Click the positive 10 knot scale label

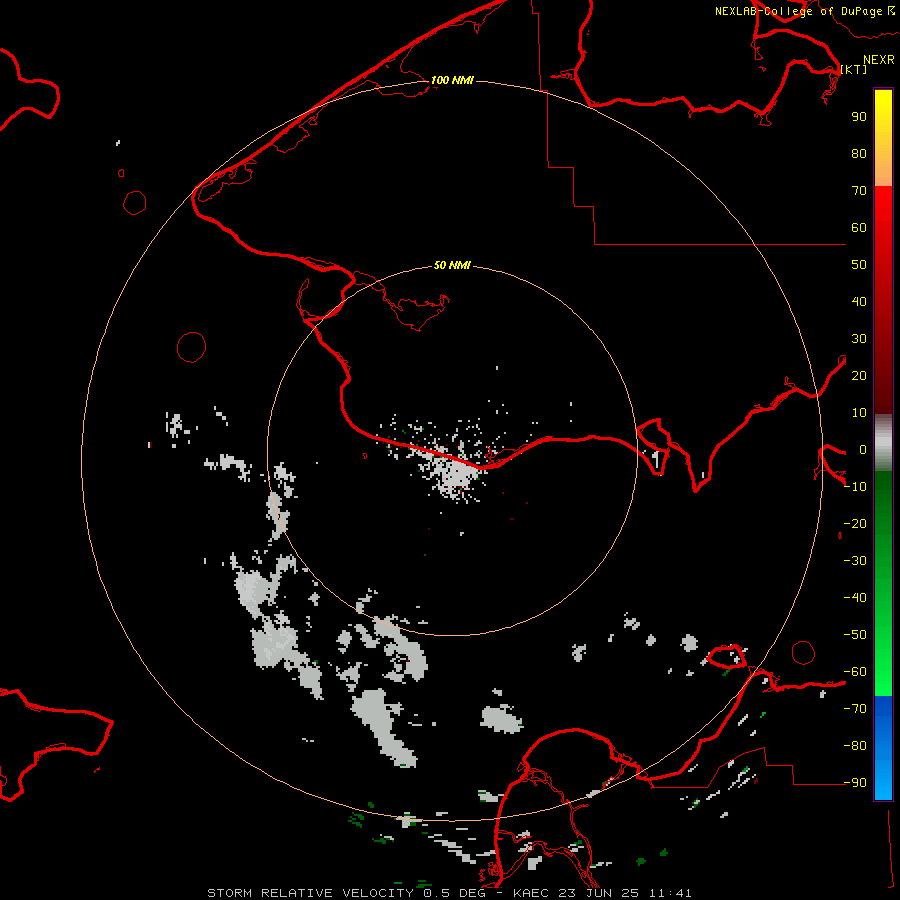click(x=859, y=413)
